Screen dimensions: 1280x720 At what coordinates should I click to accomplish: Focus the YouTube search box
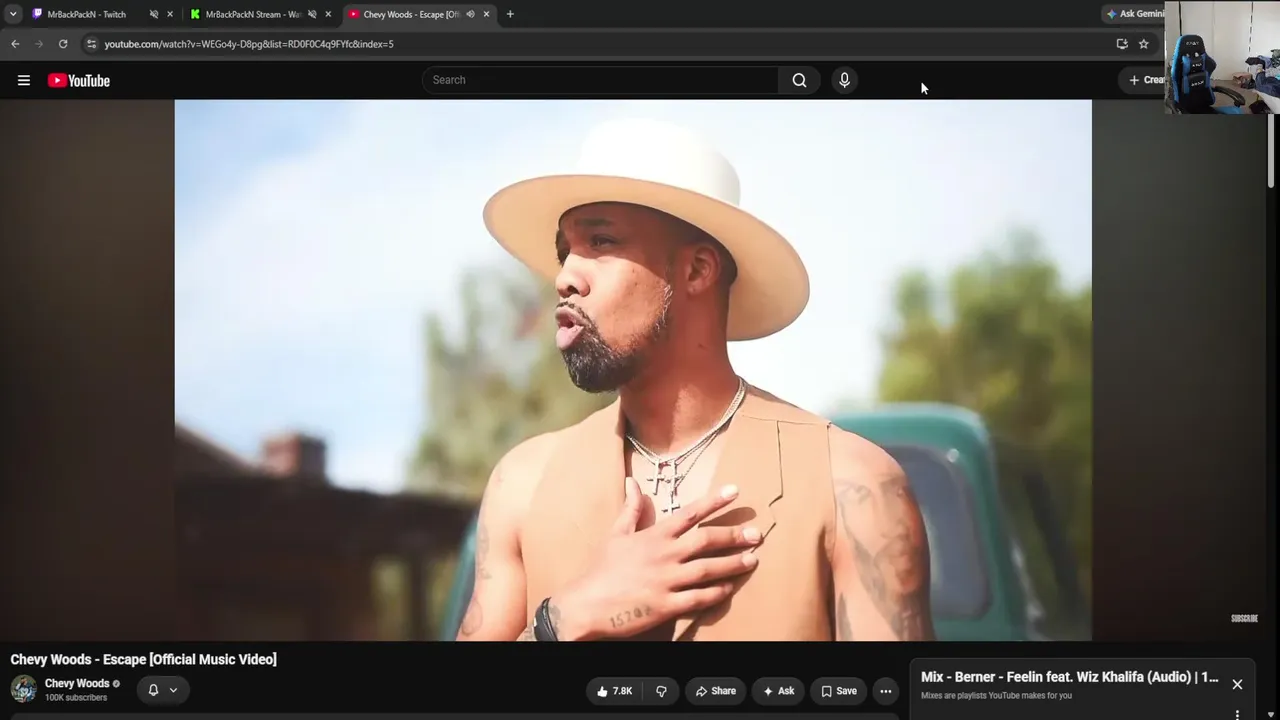tap(600, 80)
